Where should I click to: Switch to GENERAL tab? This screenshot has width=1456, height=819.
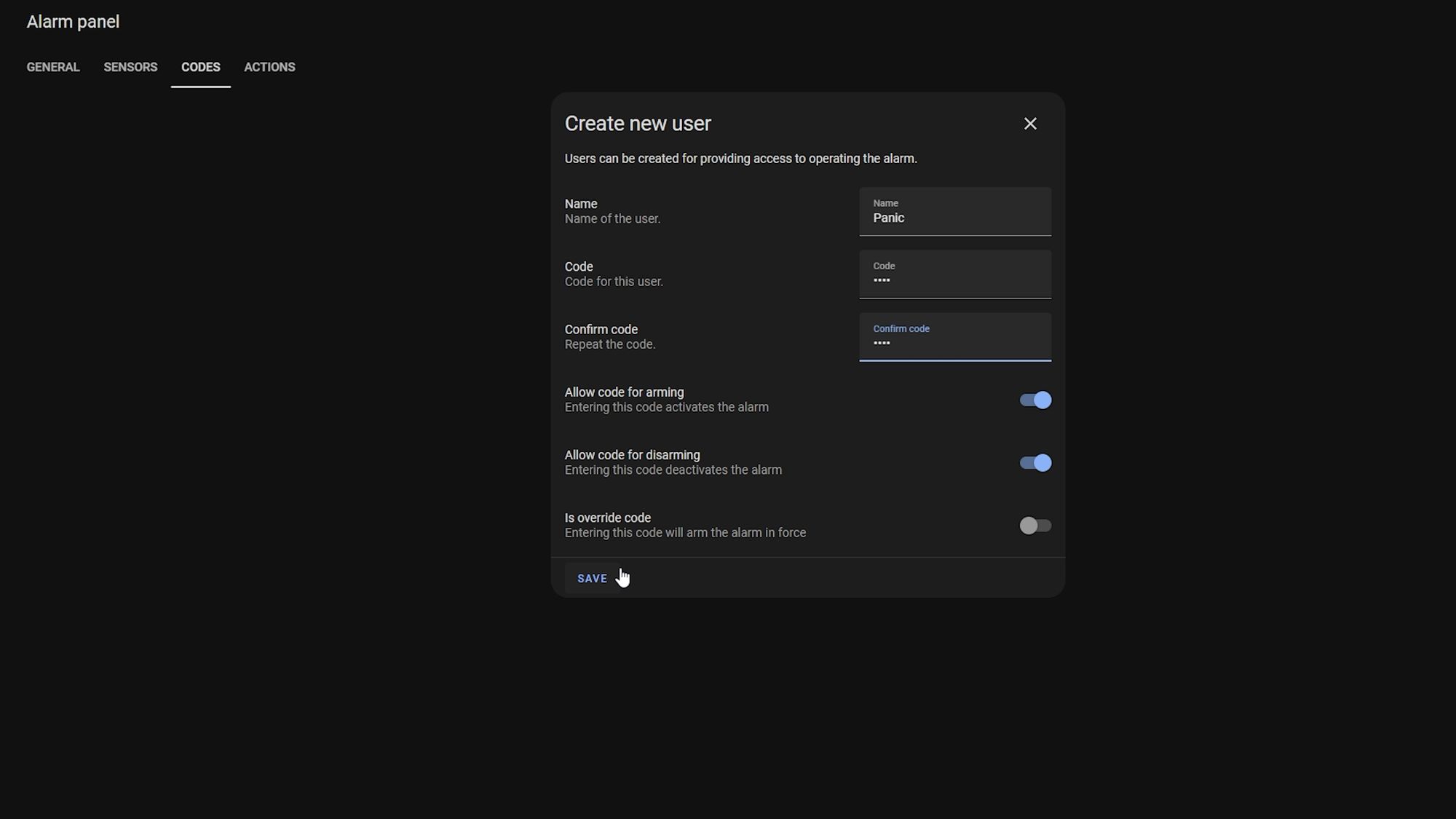click(52, 68)
